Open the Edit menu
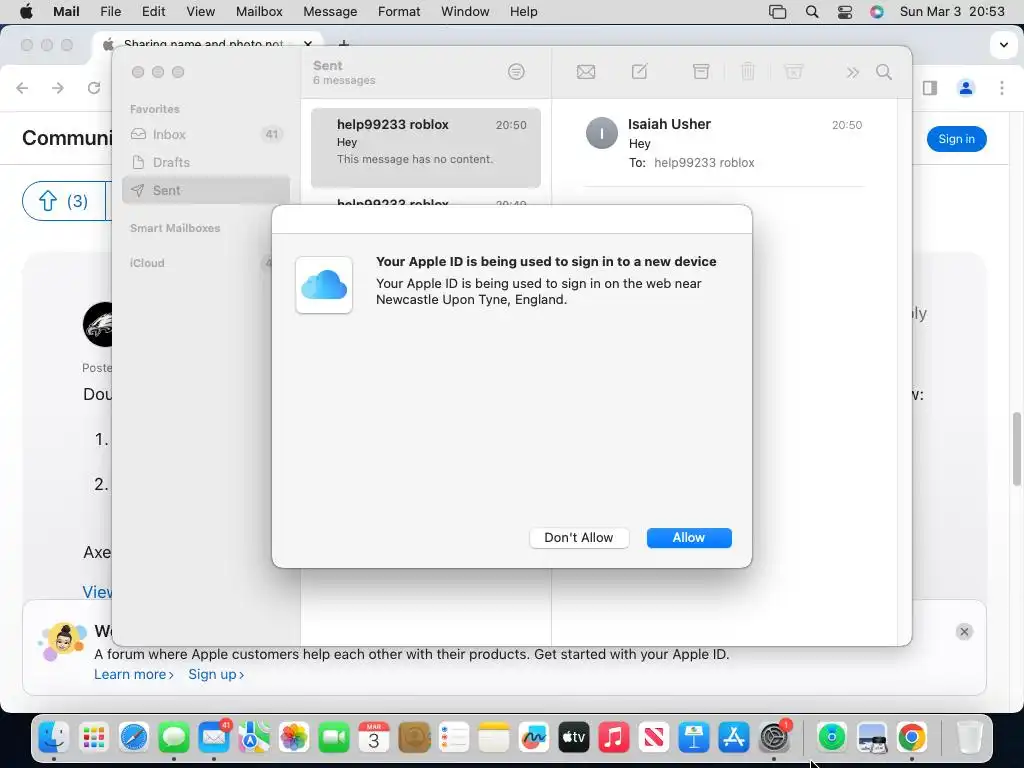 point(153,12)
